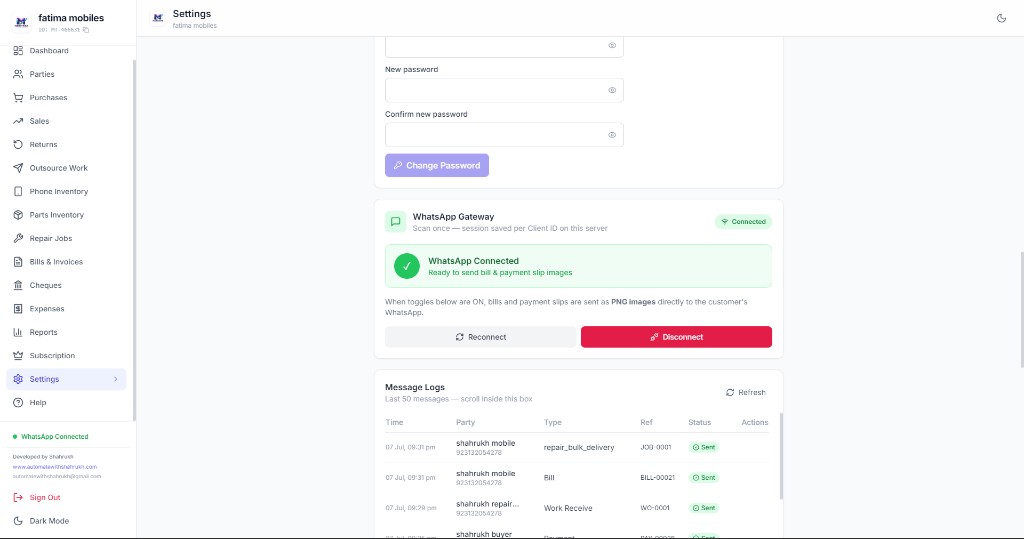Click the Subscription crown icon

(x=18, y=355)
